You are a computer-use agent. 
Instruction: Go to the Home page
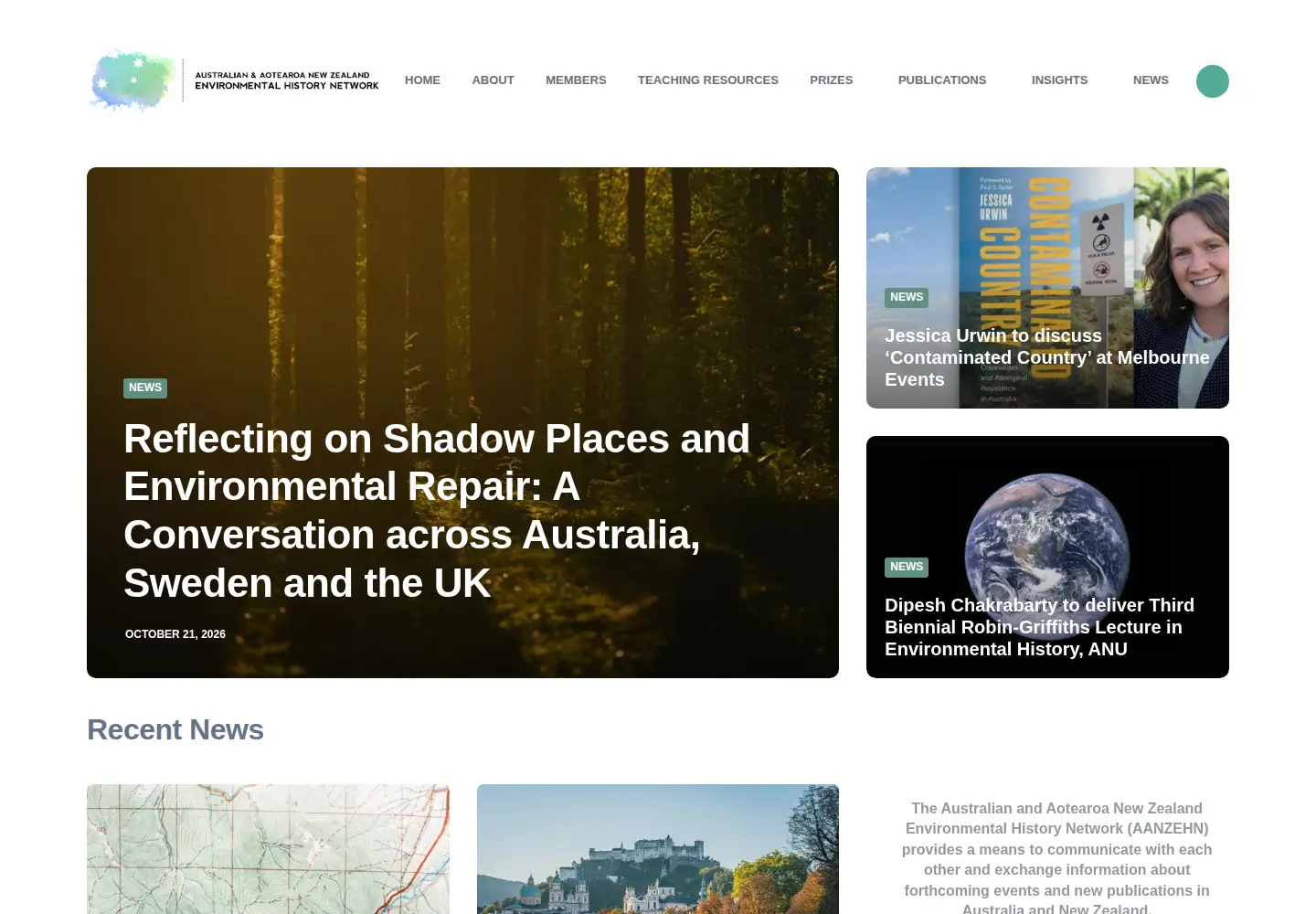[422, 80]
